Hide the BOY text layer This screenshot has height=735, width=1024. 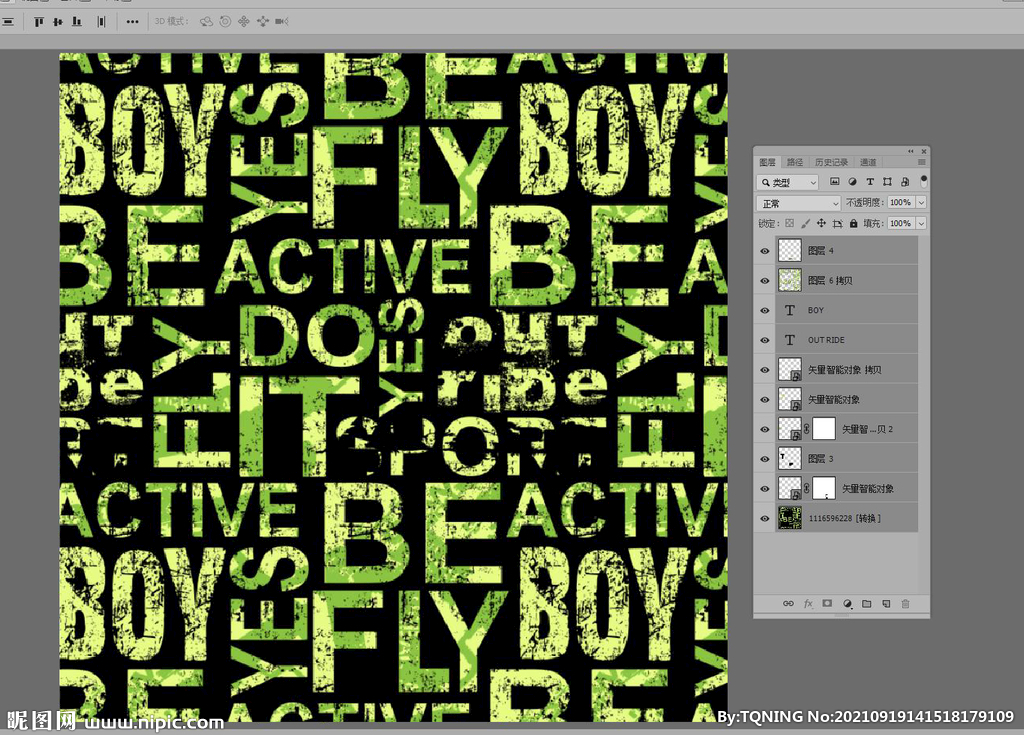pos(765,311)
